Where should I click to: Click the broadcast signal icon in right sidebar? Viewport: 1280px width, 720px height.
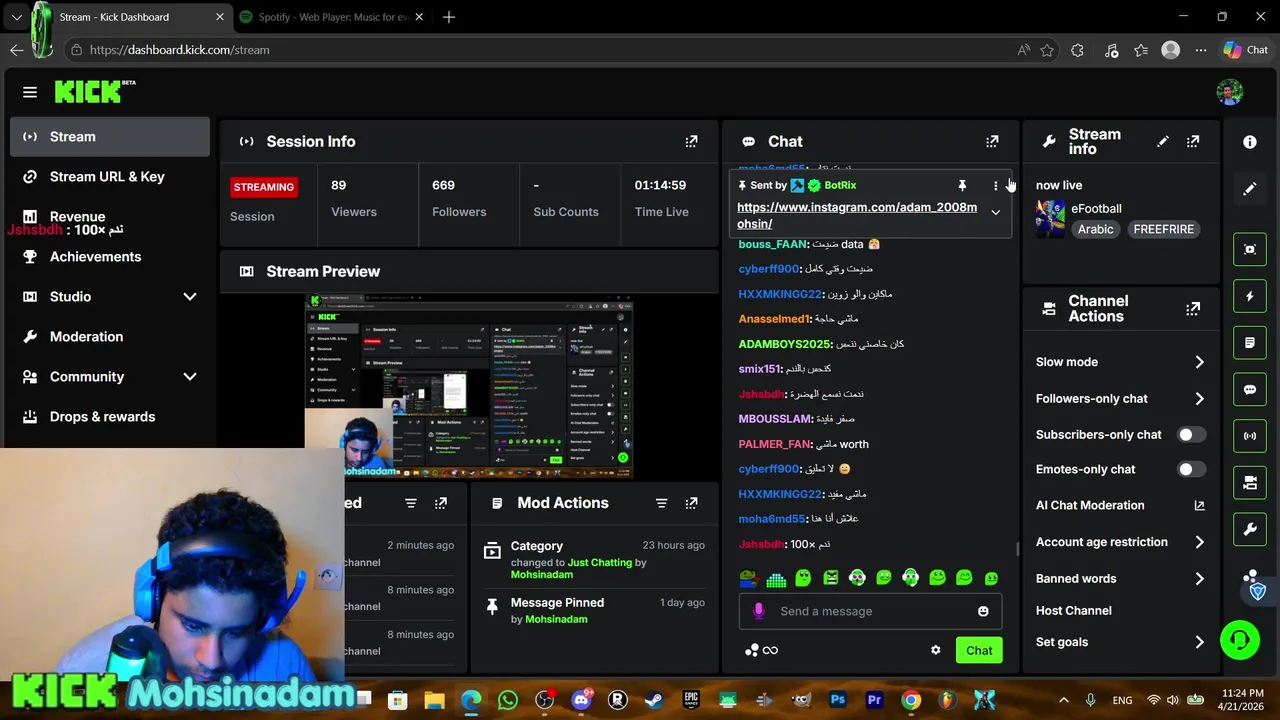(1250, 436)
